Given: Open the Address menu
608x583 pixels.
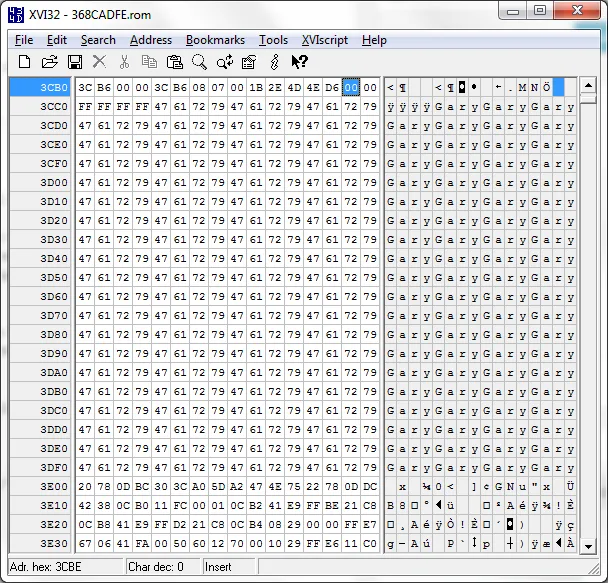Looking at the screenshot, I should tap(151, 40).
